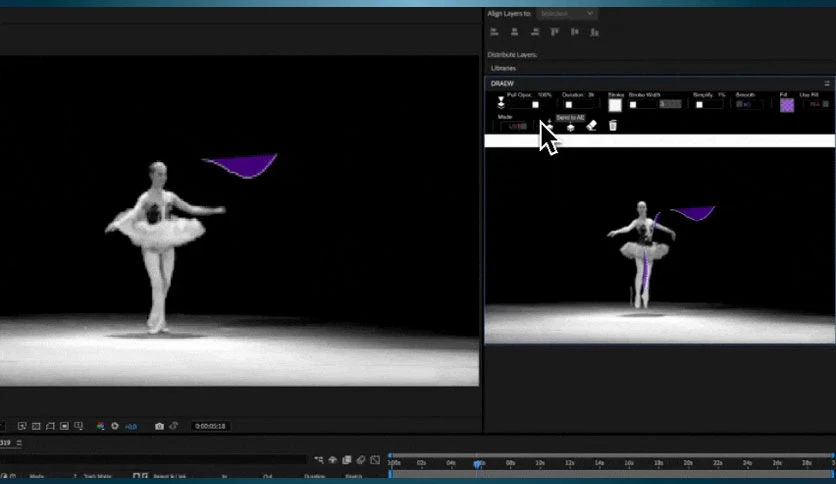Viewport: 836px width, 484px height.
Task: Click the fast previews monitor icon
Action: coord(65,426)
